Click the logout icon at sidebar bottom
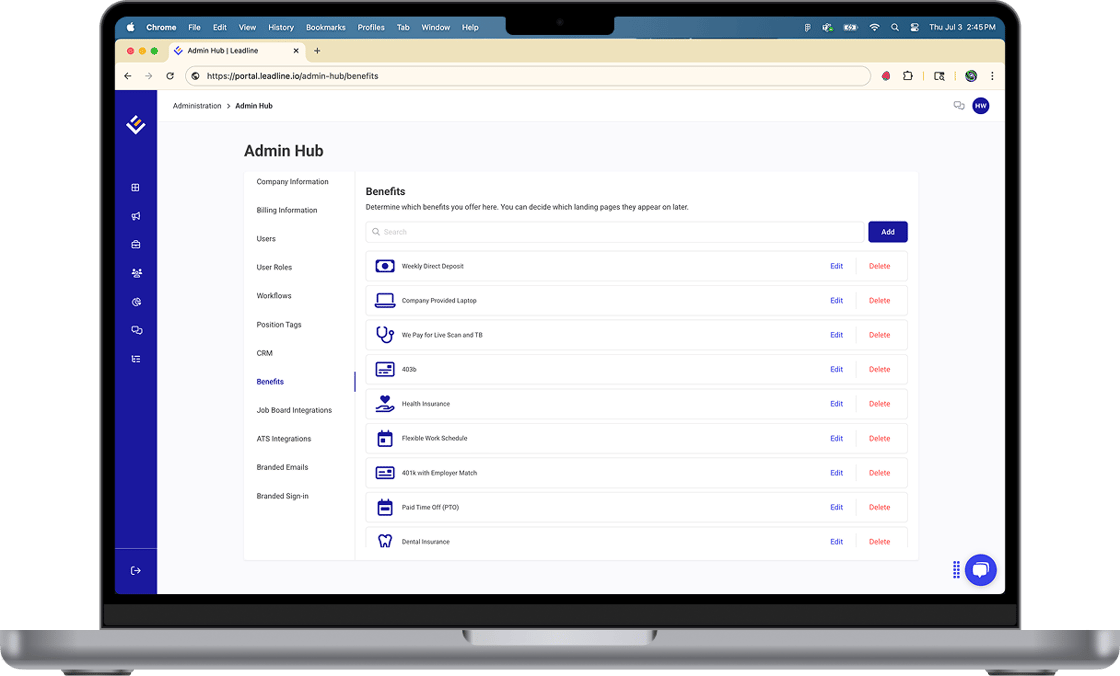 click(x=135, y=570)
